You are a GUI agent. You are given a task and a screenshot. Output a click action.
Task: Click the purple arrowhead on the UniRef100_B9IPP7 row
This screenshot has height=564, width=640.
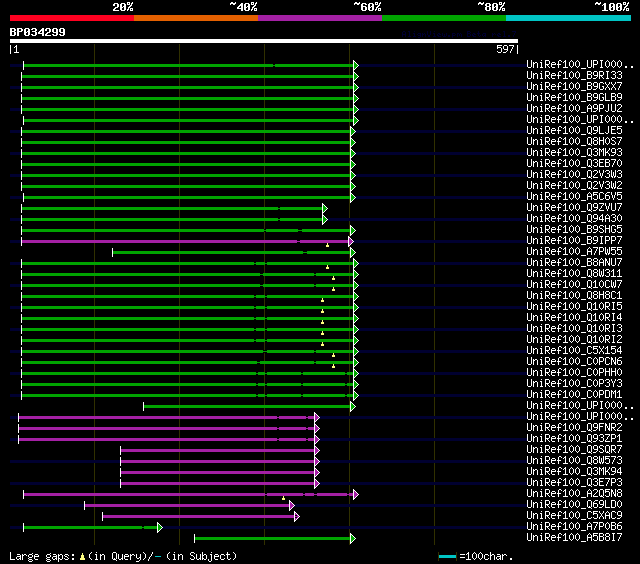click(x=350, y=241)
